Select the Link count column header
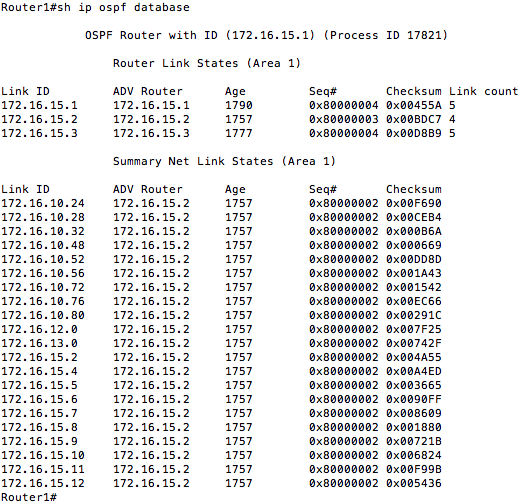This screenshot has height=504, width=523. pyautogui.click(x=483, y=91)
